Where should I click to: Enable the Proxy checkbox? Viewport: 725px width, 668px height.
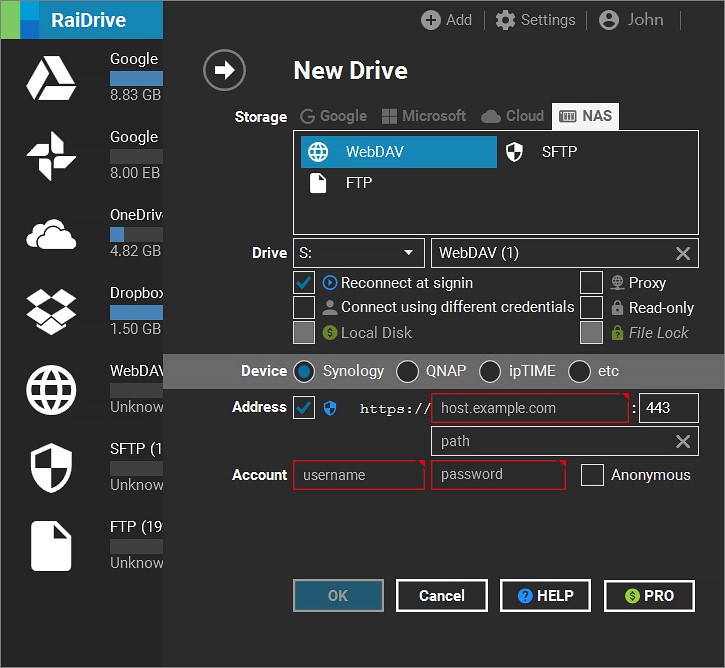click(x=591, y=282)
